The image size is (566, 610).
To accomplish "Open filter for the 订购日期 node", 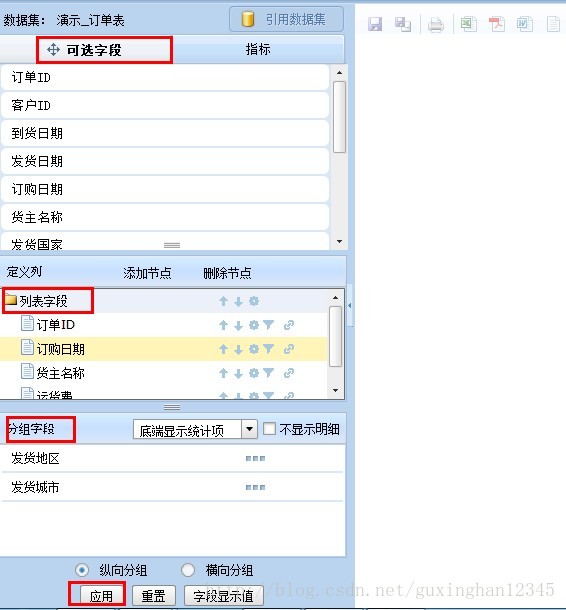I will pos(268,349).
